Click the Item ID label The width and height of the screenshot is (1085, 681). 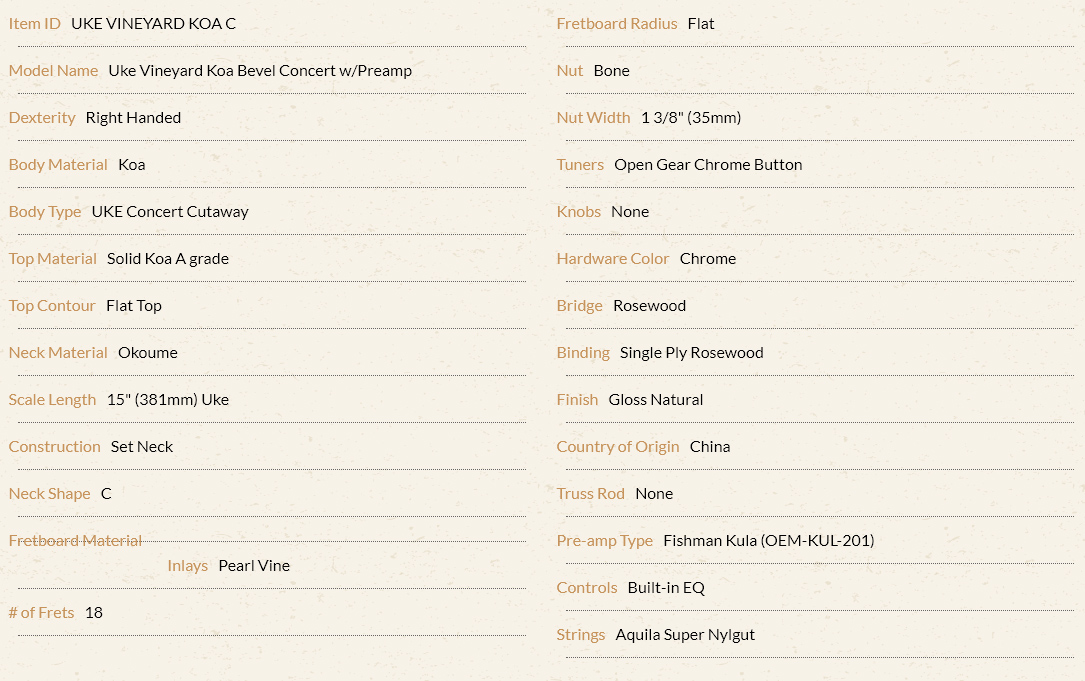point(35,24)
